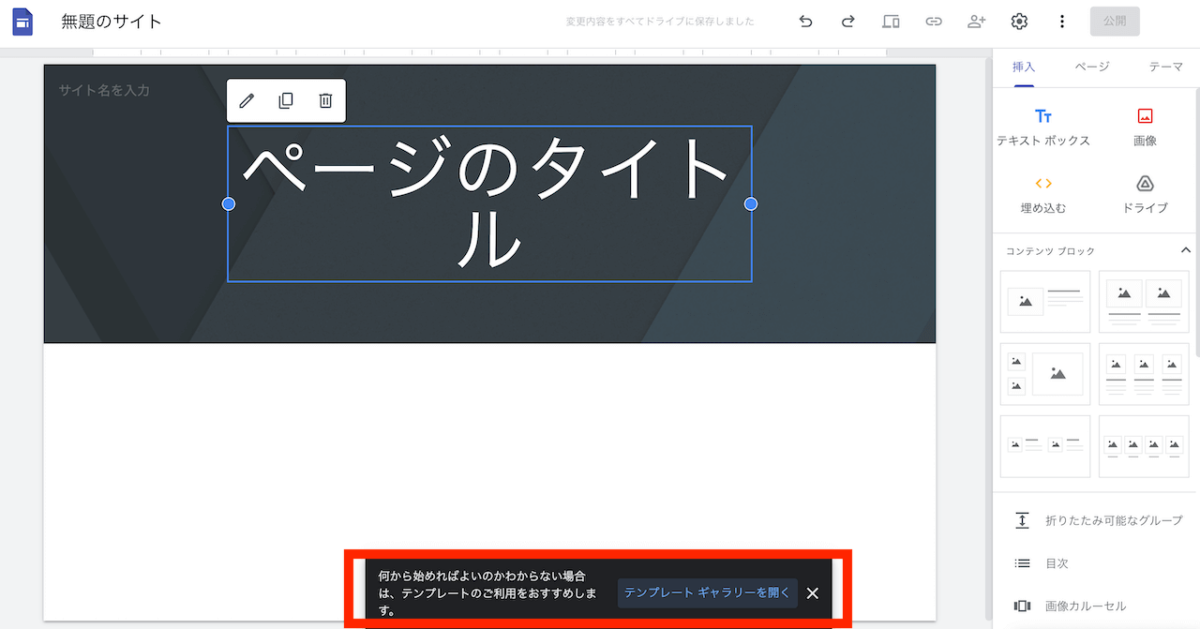
Task: Select the first content block layout thumbnail
Action: (1045, 300)
